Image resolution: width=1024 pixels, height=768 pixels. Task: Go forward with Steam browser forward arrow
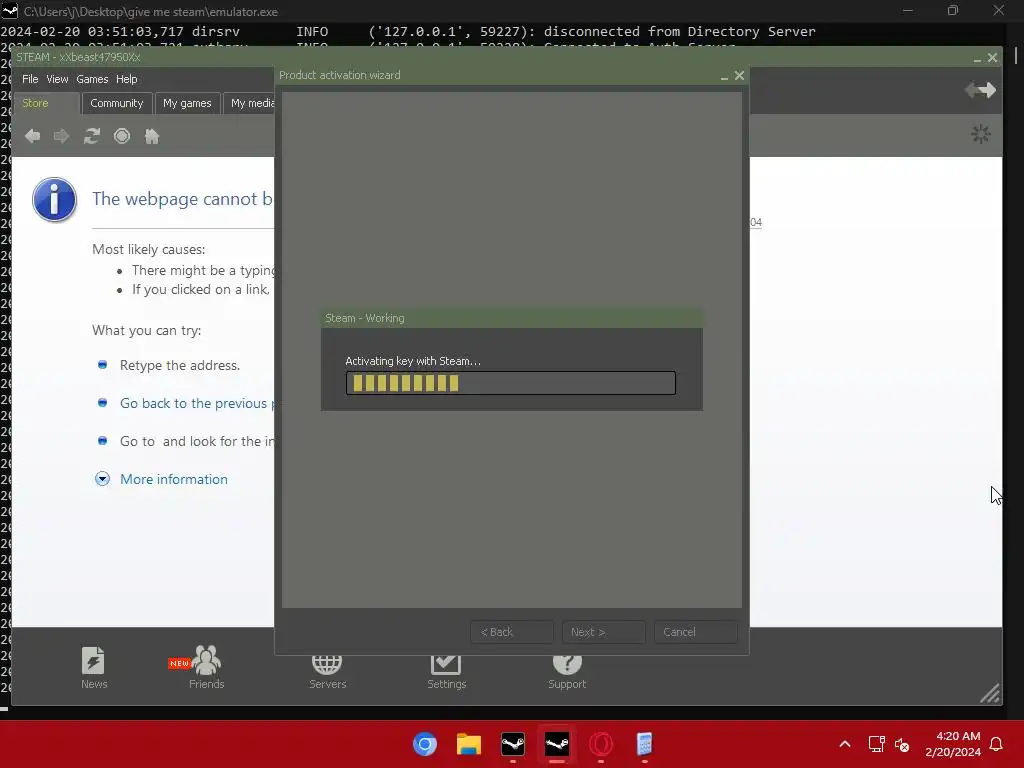[61, 136]
